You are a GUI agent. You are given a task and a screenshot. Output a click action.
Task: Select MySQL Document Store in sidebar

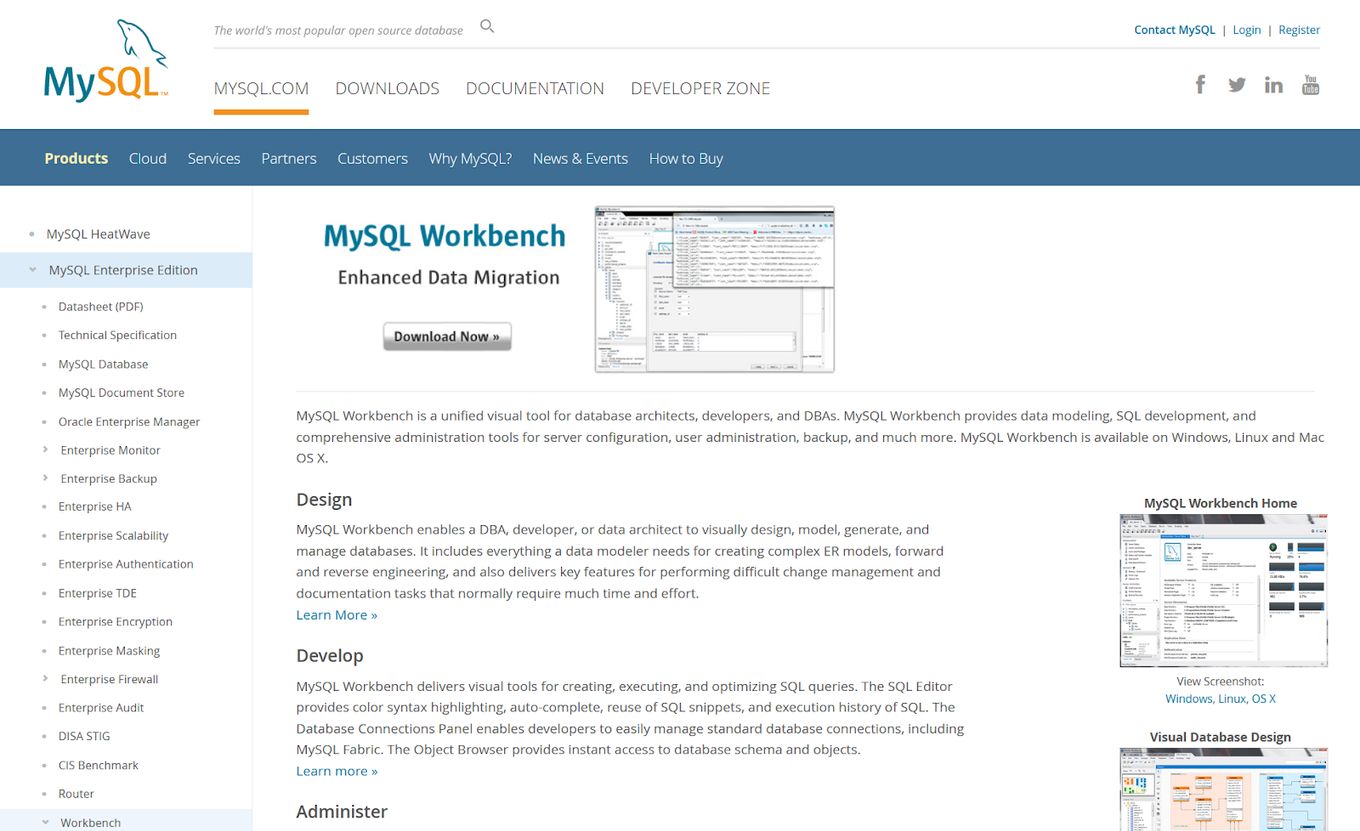pyautogui.click(x=121, y=393)
